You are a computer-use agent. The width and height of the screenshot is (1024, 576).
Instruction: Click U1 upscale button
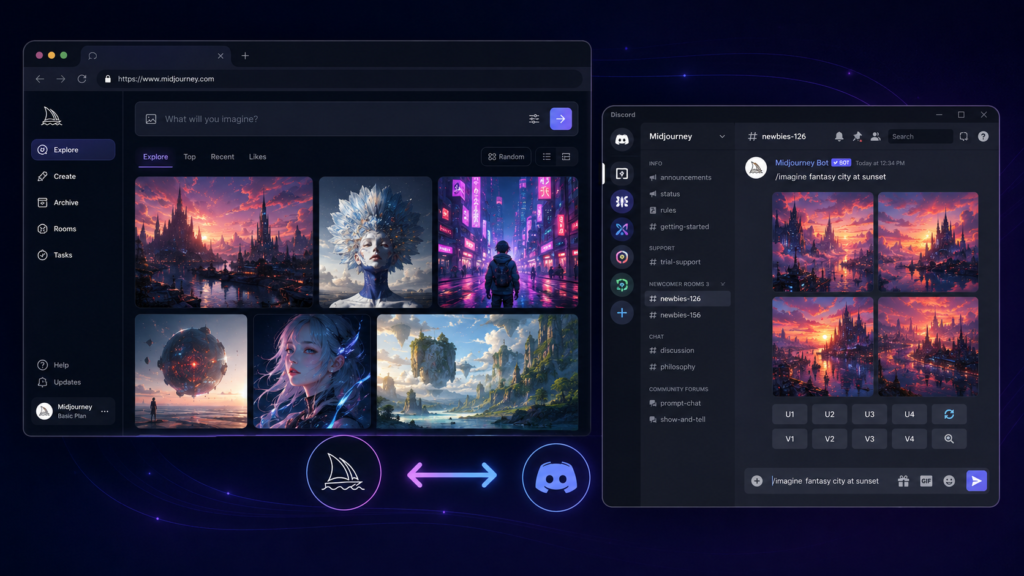[790, 414]
